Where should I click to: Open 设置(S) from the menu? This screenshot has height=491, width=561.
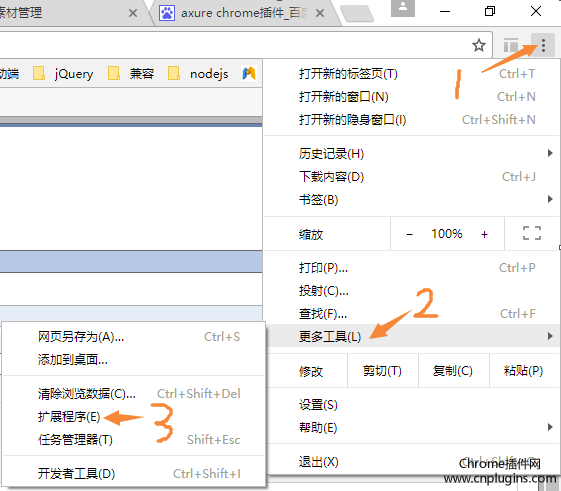(411, 405)
